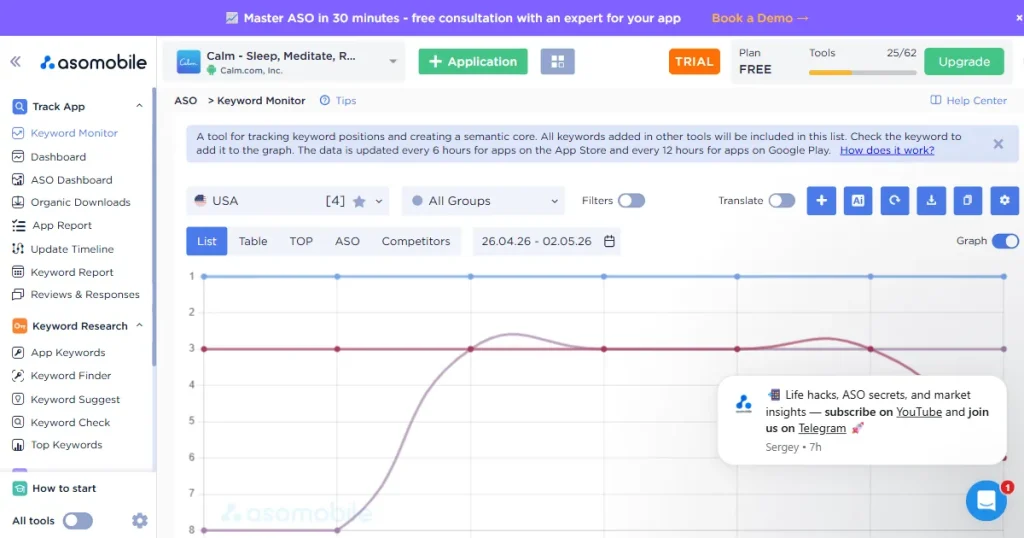Click the Keyword Finder icon
The image size is (1024, 538).
(x=18, y=375)
